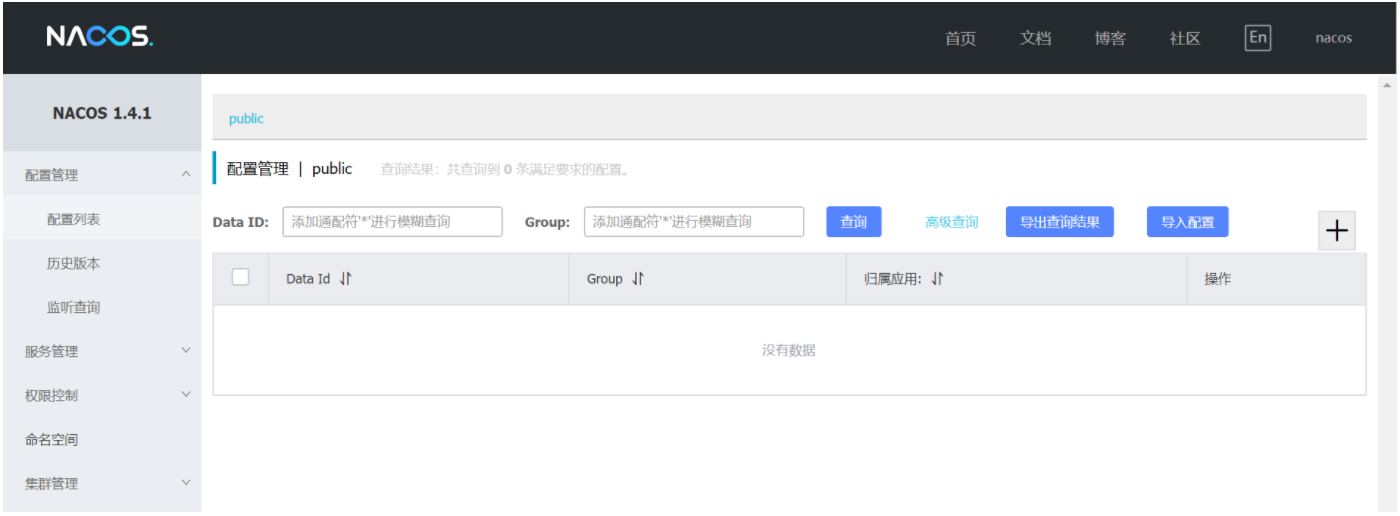This screenshot has height=516, width=1400.
Task: Click the NACOS 1.4.1 version label
Action: point(102,113)
